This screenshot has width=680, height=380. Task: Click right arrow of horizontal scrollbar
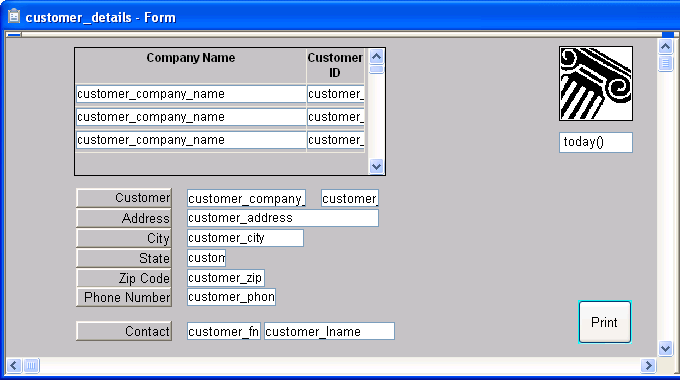(648, 366)
